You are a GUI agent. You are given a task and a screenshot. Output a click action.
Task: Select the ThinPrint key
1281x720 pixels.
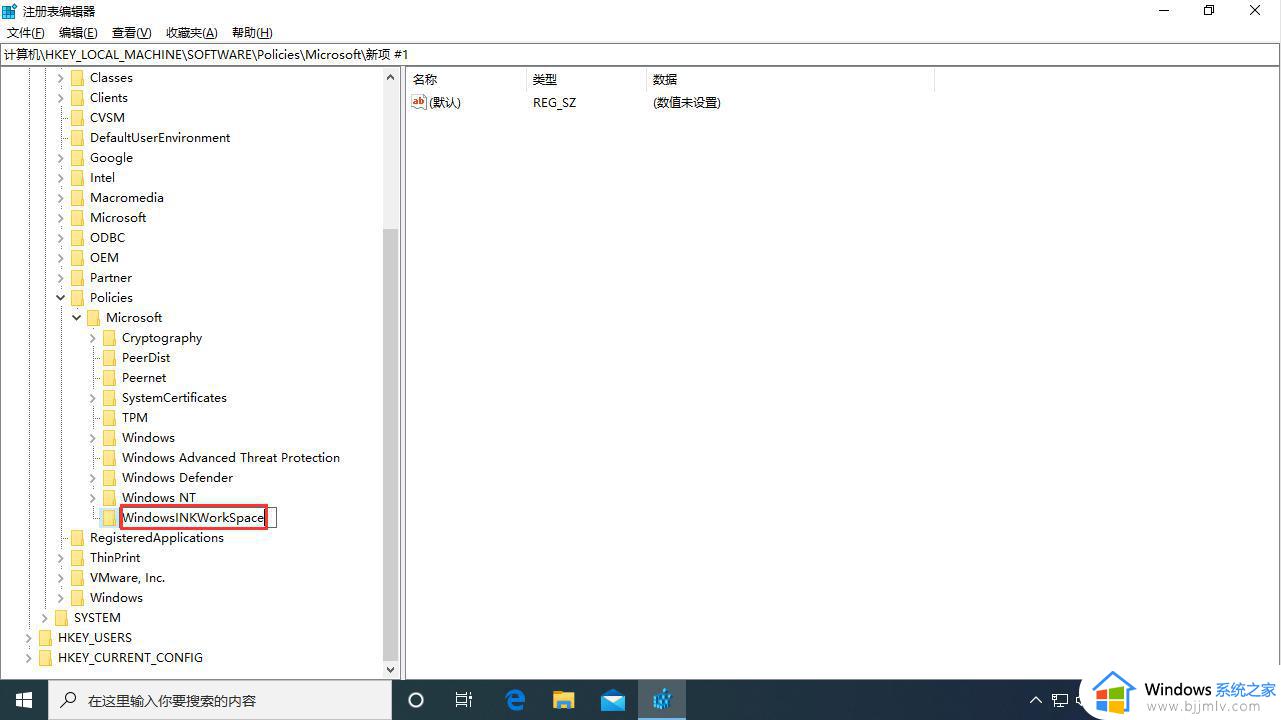point(115,558)
